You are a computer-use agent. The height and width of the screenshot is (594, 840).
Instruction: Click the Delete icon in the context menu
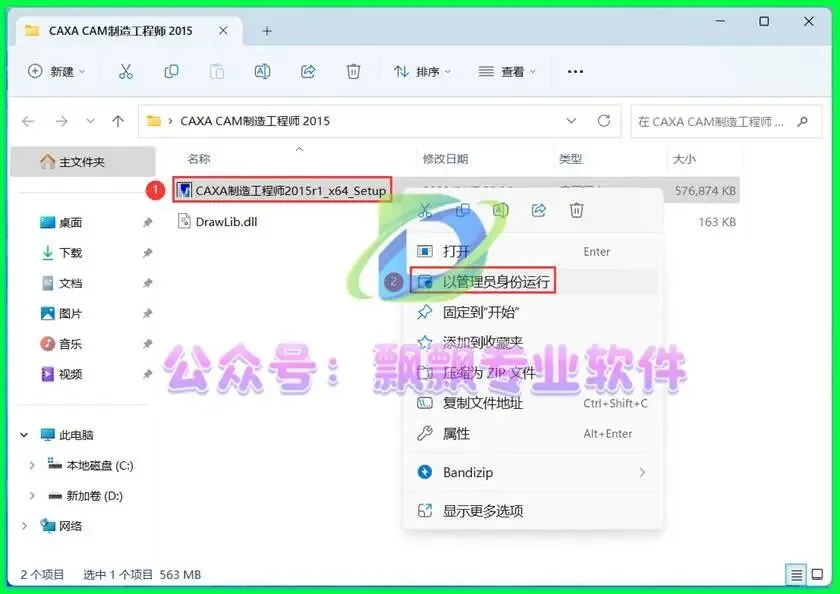[576, 210]
